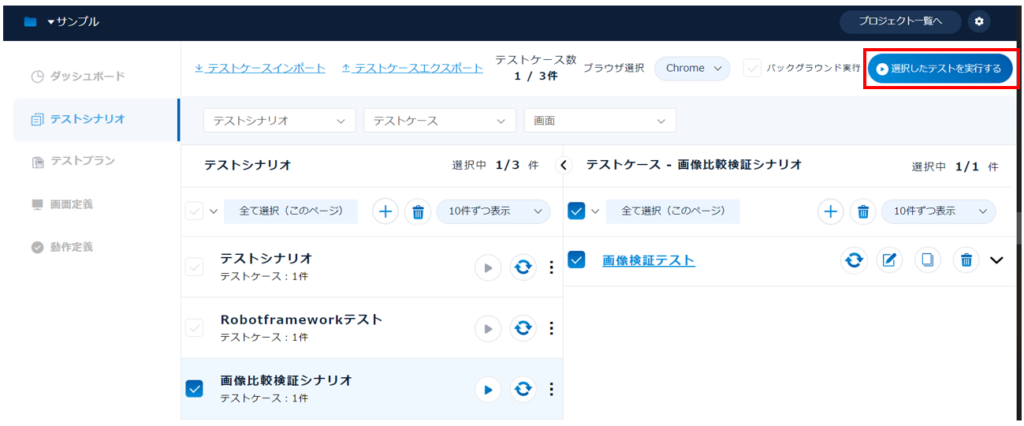
Task: Collapse the panel with the left arrow divider
Action: pos(563,165)
